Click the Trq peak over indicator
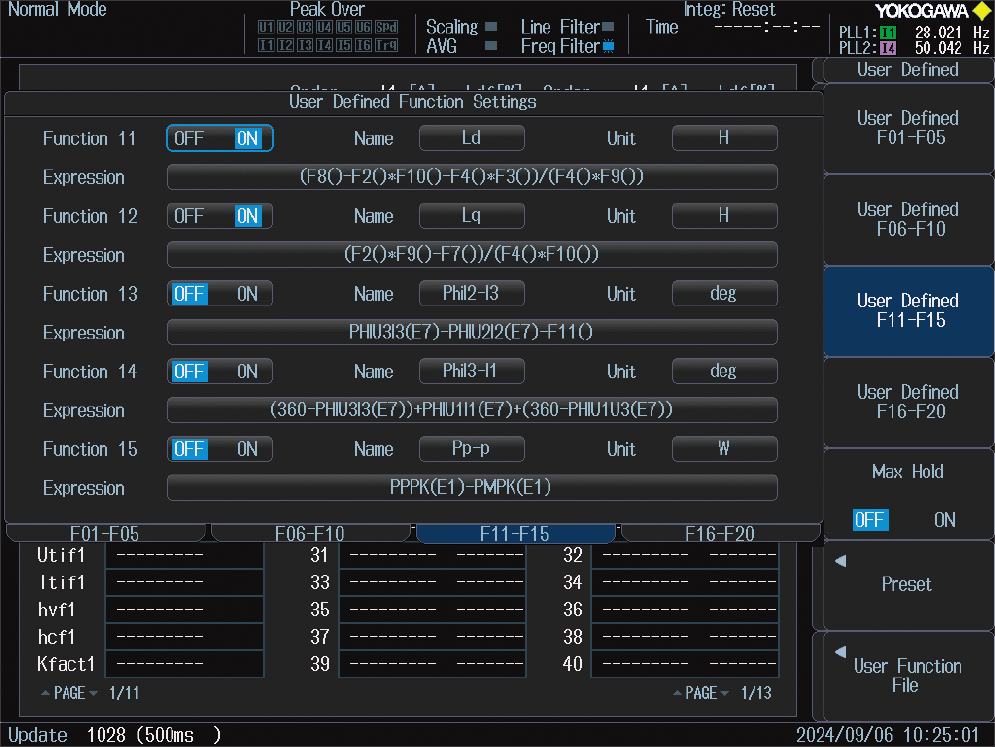The image size is (995, 747). [x=386, y=45]
